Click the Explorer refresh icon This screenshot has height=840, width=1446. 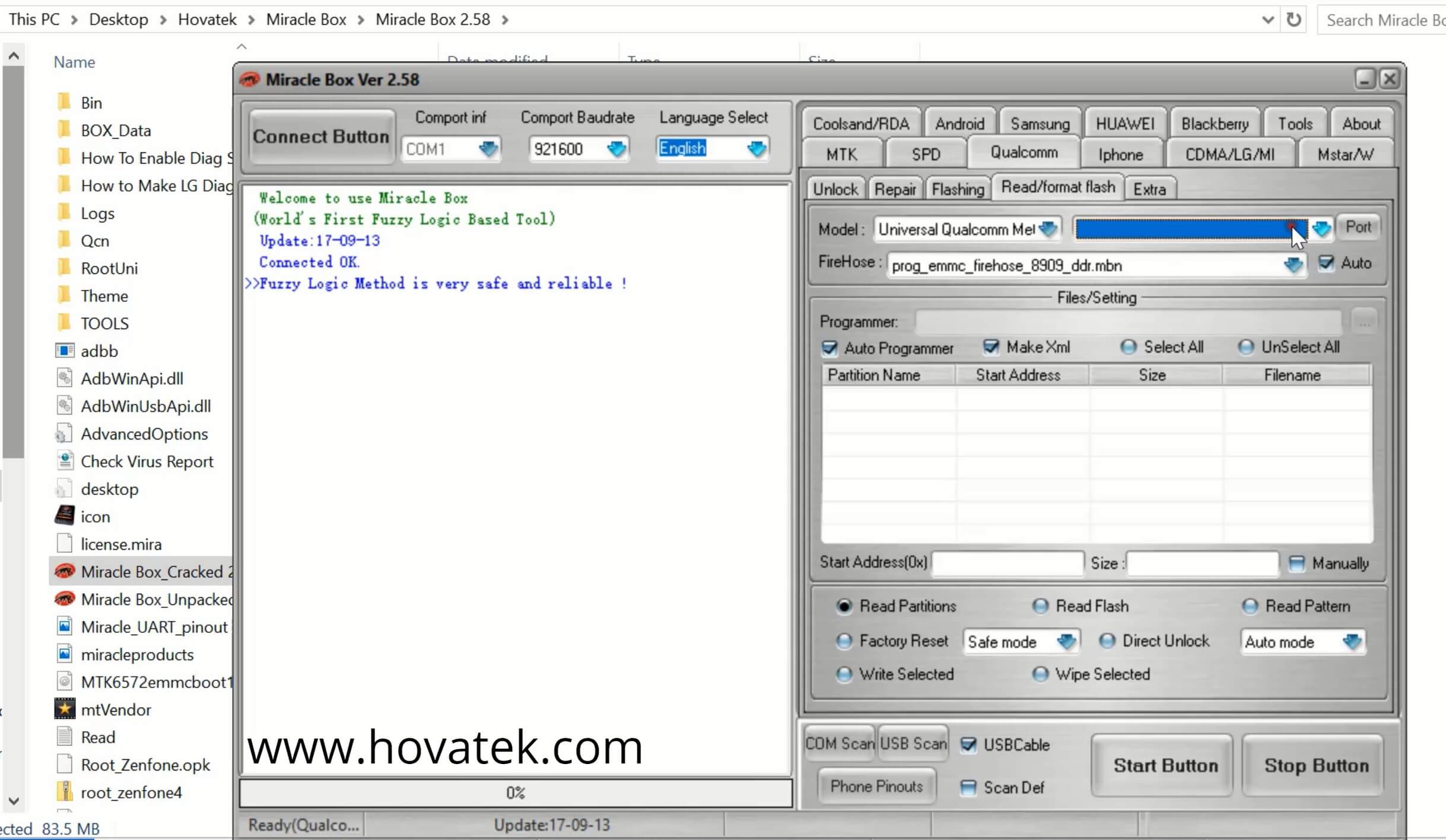(1294, 20)
